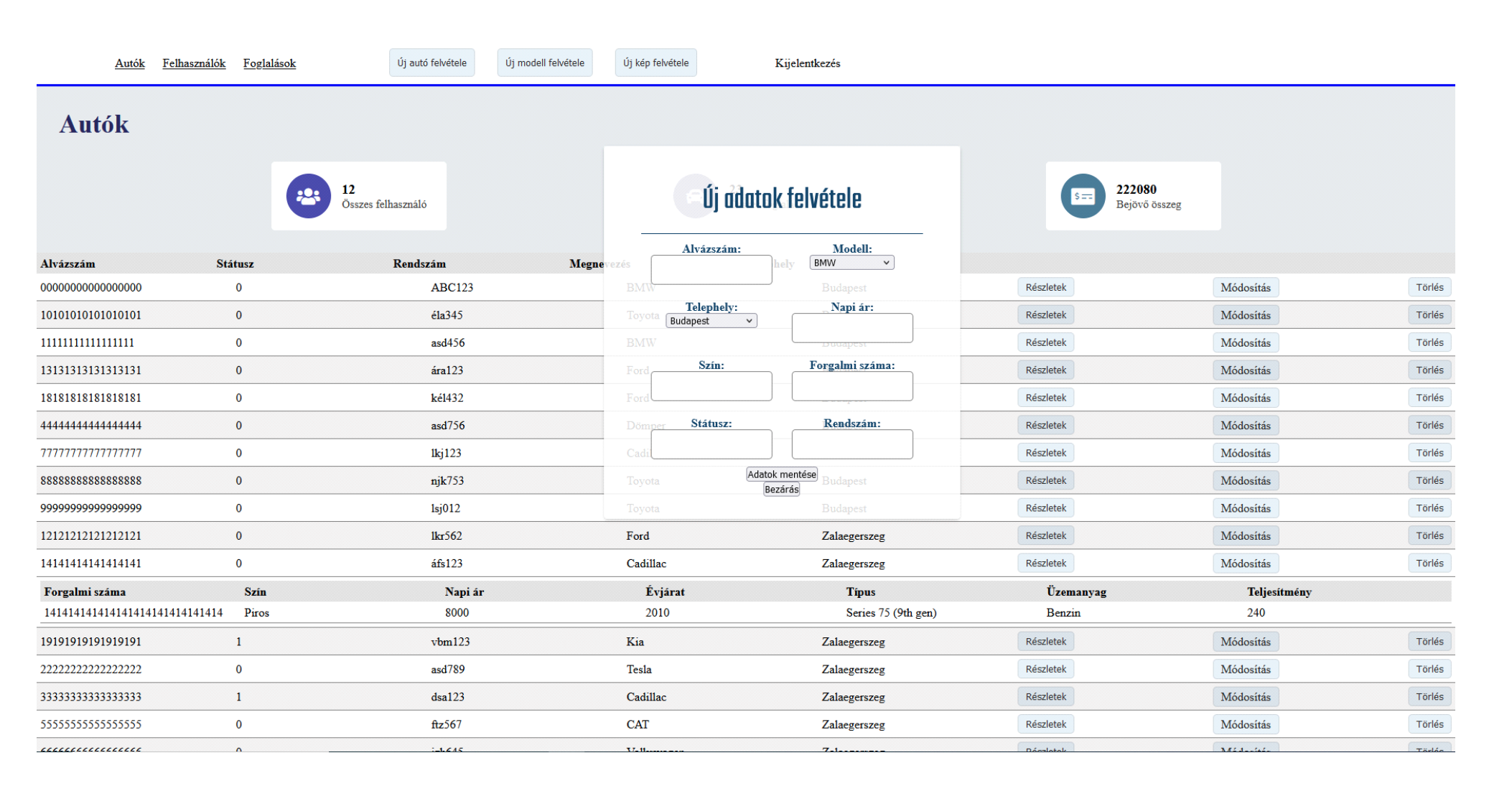This screenshot has height=791, width=1512.
Task: Open Részletek for Ford lkr562
Action: click(1045, 535)
